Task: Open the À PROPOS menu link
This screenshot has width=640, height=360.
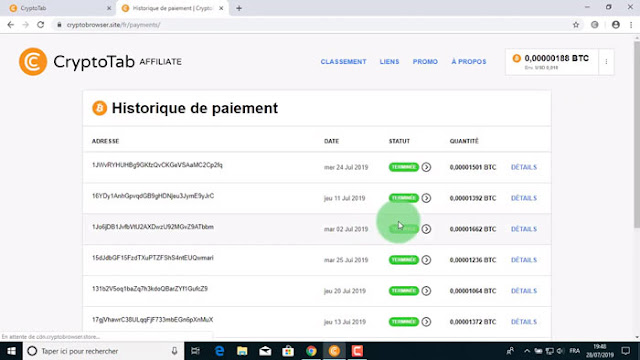Action: point(469,62)
